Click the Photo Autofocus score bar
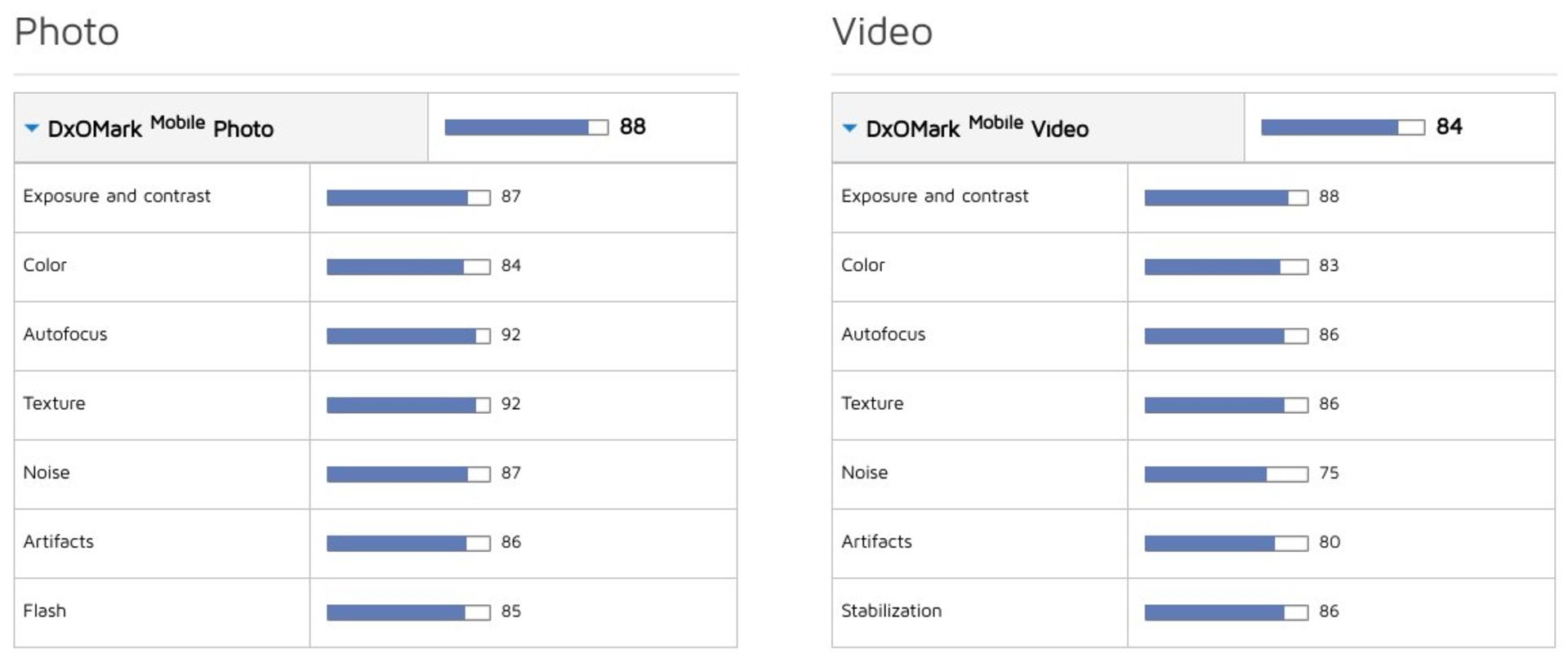This screenshot has width=1568, height=667. (408, 336)
